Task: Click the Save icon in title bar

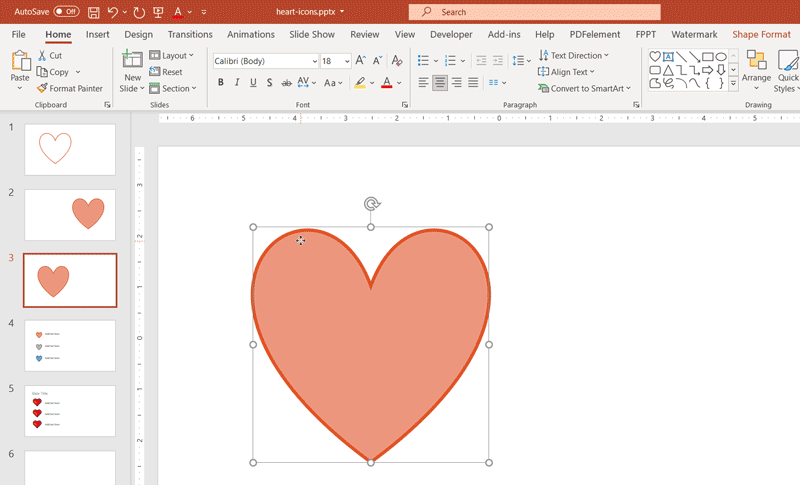Action: point(93,12)
